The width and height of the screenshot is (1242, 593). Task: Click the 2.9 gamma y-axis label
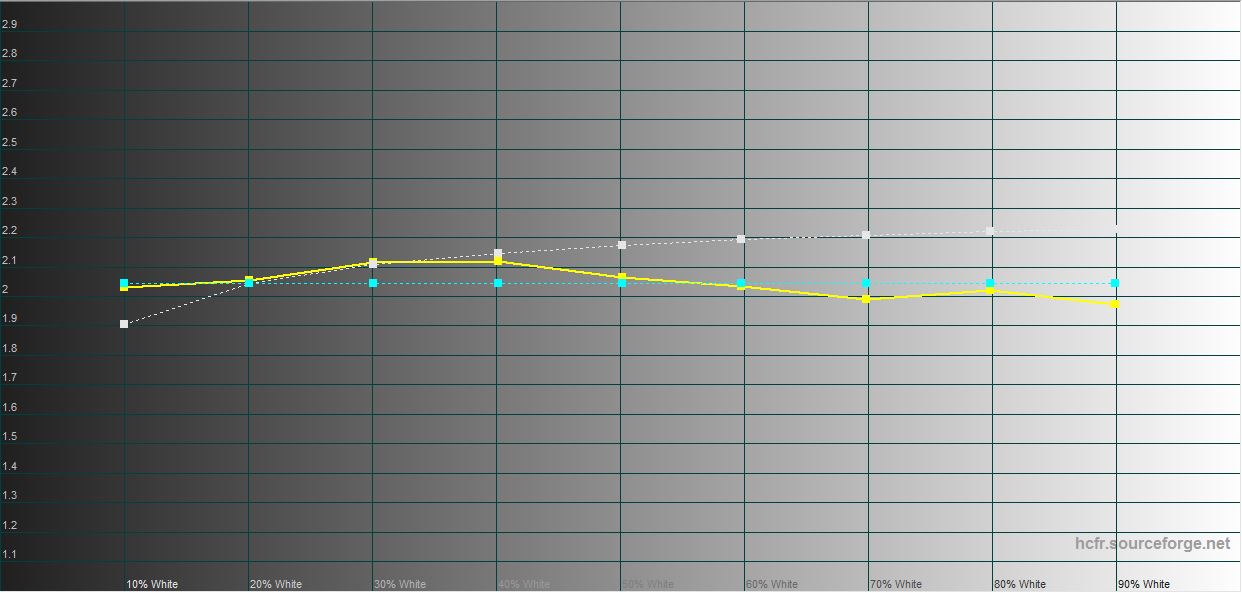pos(9,24)
